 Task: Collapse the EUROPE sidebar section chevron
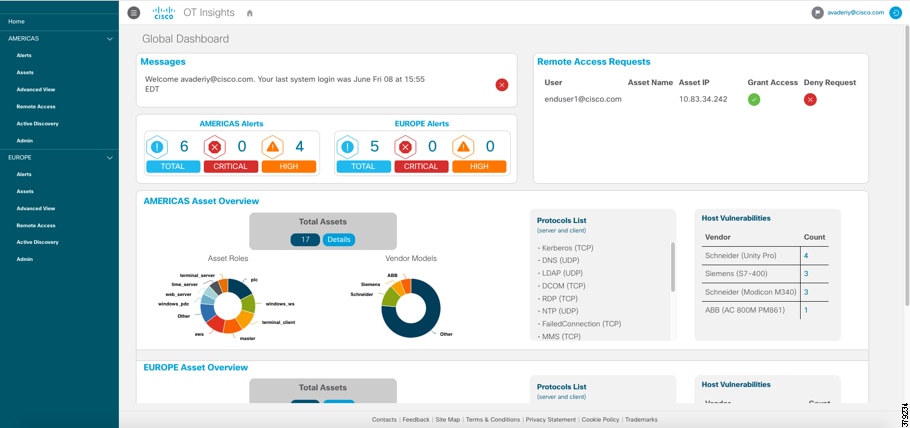pyautogui.click(x=110, y=157)
